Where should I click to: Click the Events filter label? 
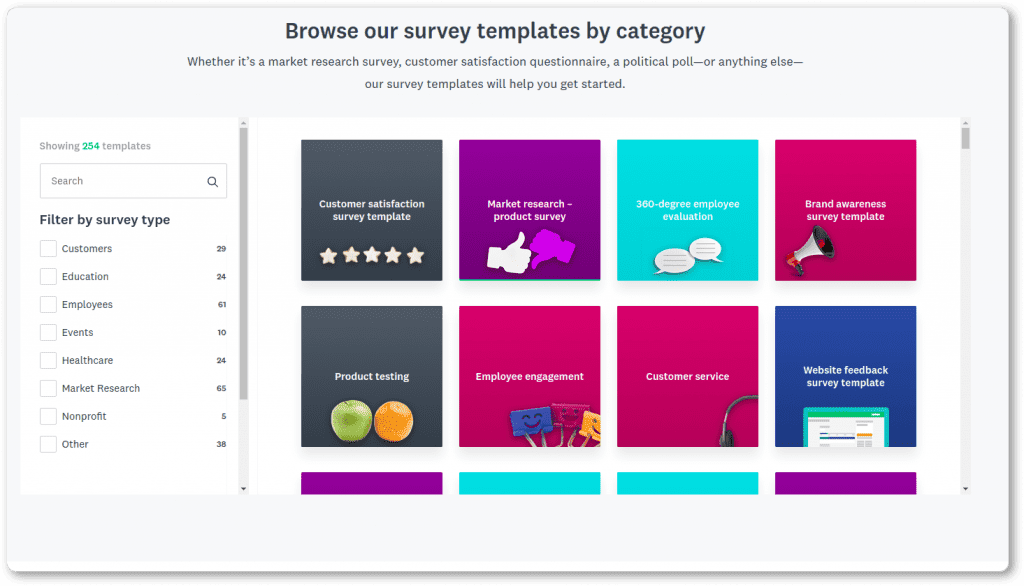tap(77, 333)
